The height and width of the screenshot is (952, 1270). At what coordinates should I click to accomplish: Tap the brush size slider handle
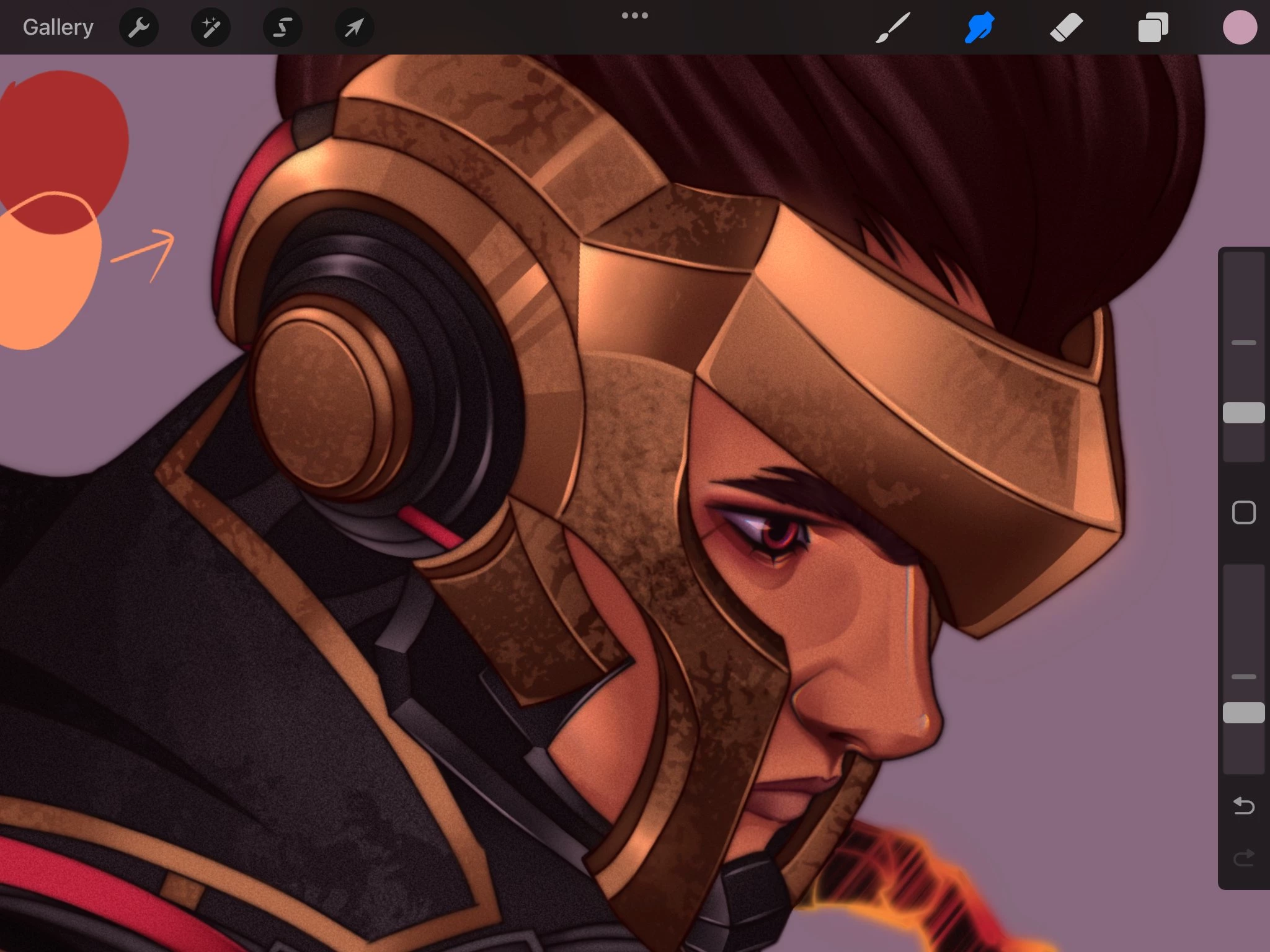1243,413
